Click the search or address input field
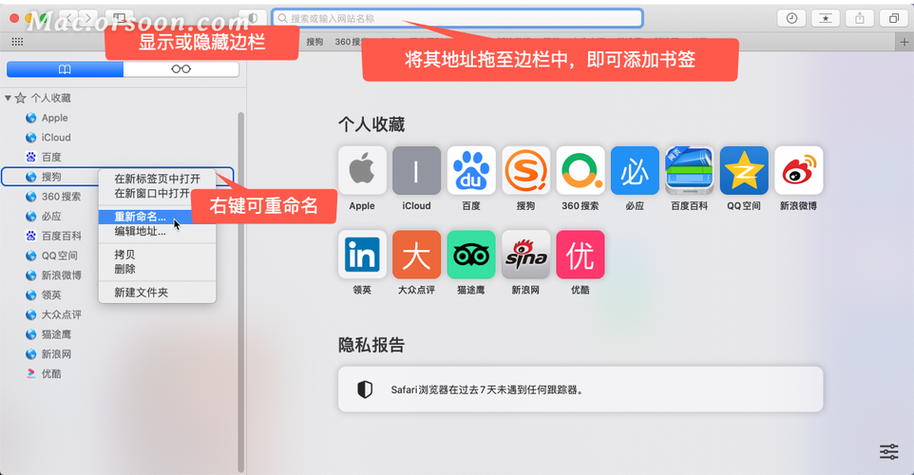Viewport: 914px width, 475px height. [460, 18]
